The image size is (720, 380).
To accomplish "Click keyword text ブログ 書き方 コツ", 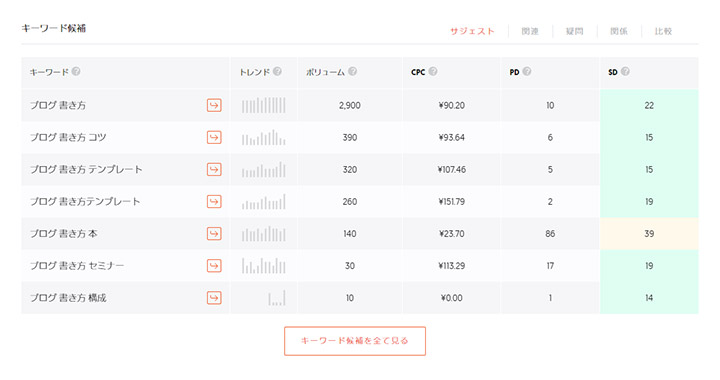I will click(x=68, y=137).
